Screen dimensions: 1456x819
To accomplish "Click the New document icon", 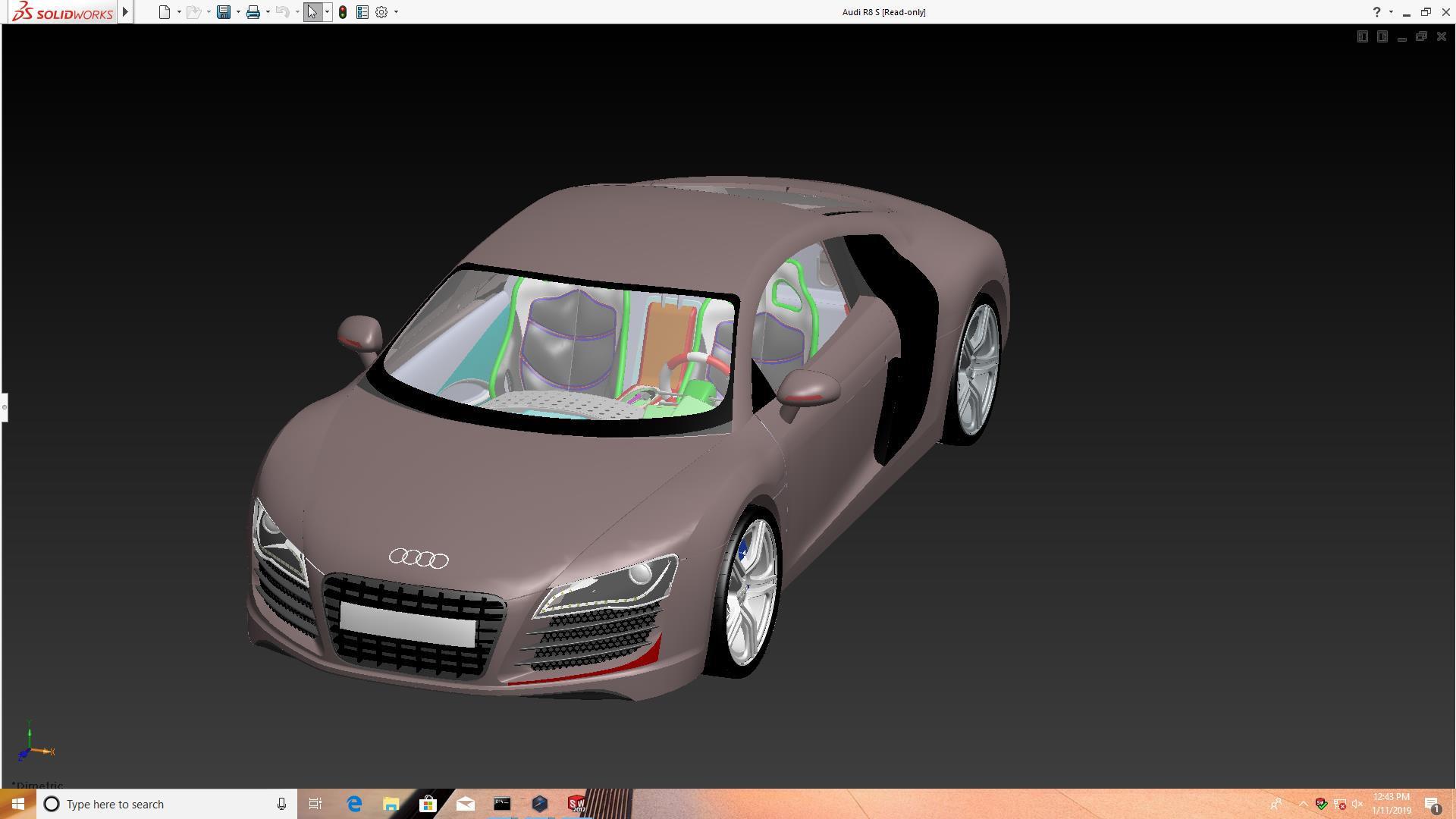I will [164, 12].
